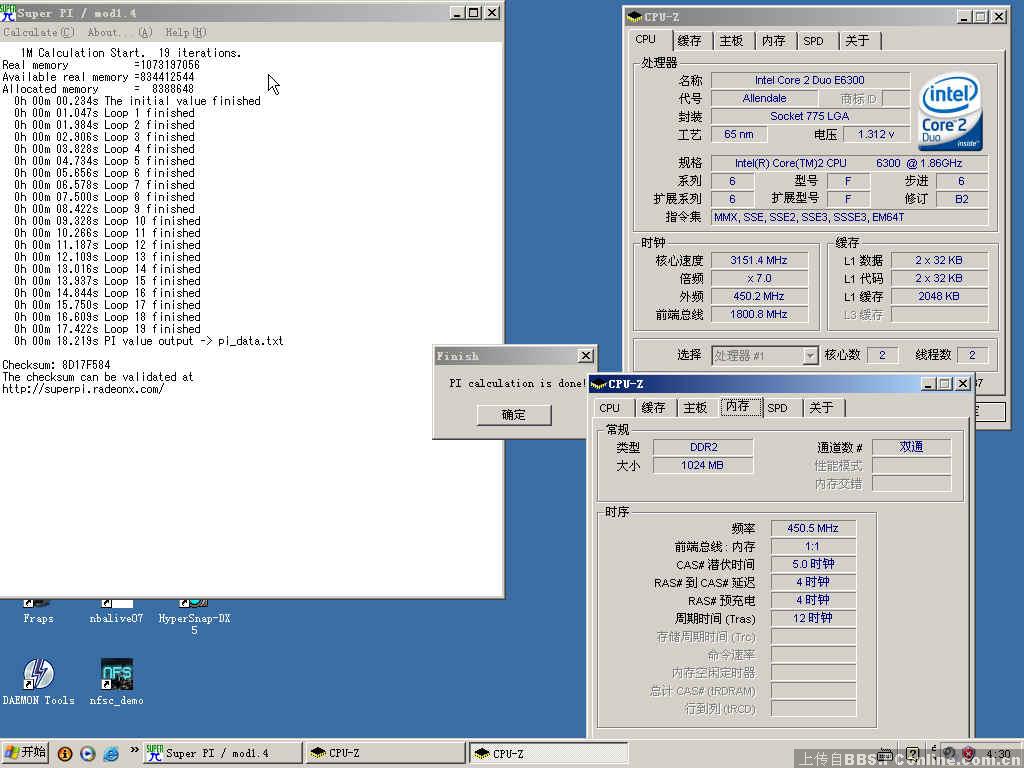Click the processor name field 'Intel Core 2 Duo E6300'
1024x768 pixels.
tap(810, 80)
